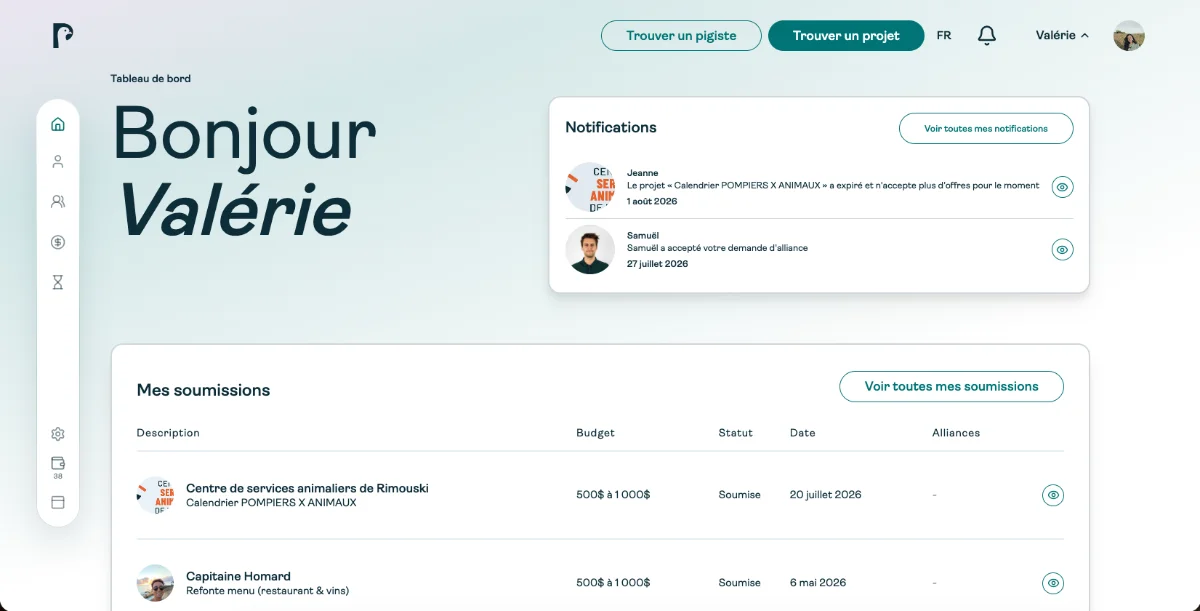Open Valérie's profile photo in header
1200x611 pixels.
tap(1129, 36)
